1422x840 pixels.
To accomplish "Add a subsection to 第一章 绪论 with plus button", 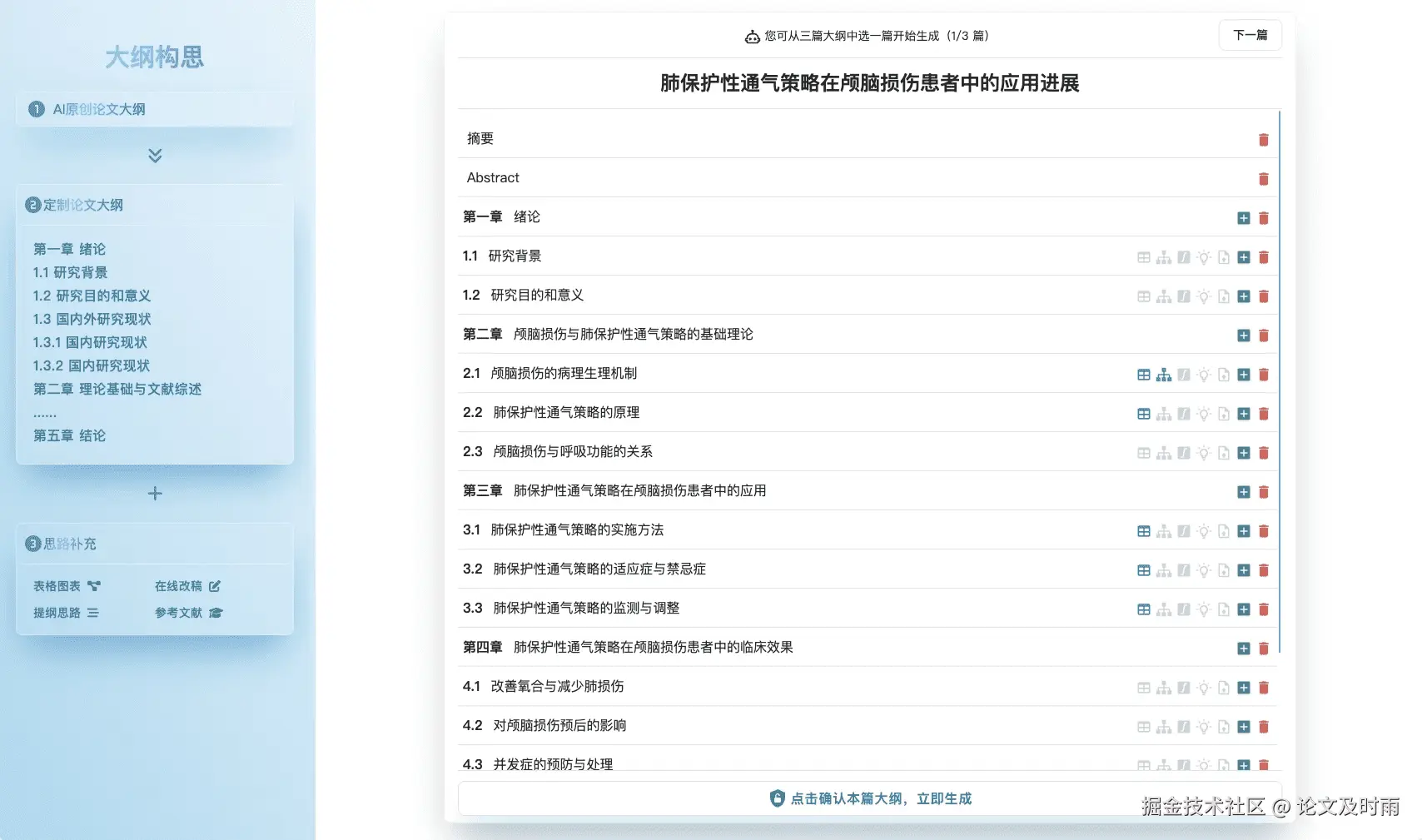I will 1244,218.
